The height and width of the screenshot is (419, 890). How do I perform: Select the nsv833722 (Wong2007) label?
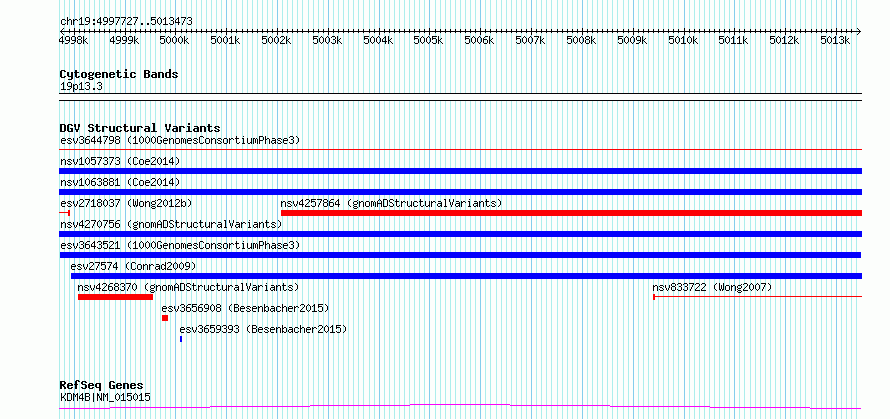click(x=712, y=287)
